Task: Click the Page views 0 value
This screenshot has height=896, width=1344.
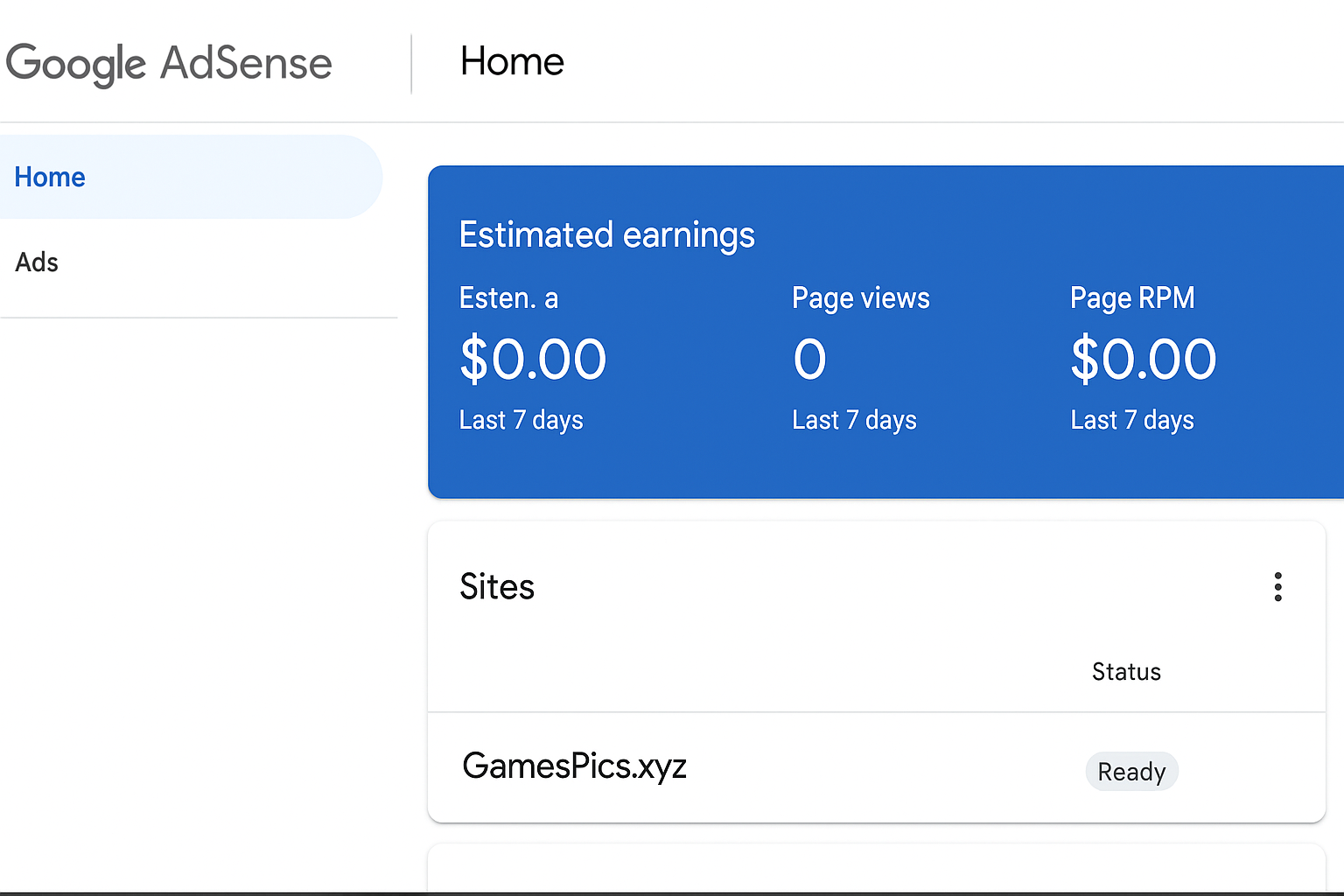Action: (x=809, y=360)
